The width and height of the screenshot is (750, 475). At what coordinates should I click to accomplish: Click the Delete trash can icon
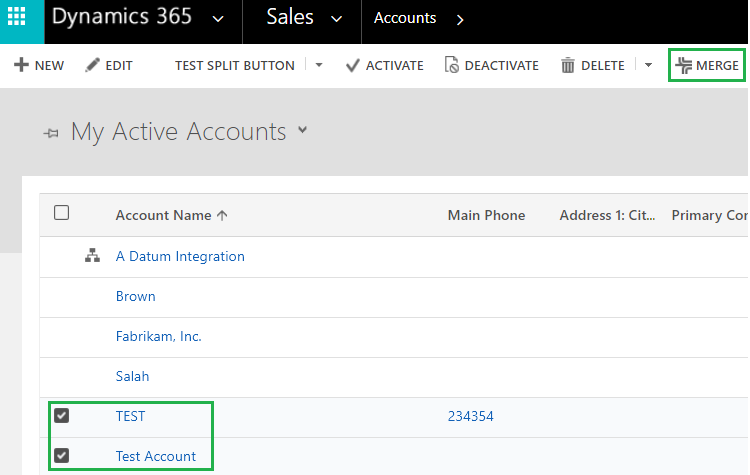568,65
